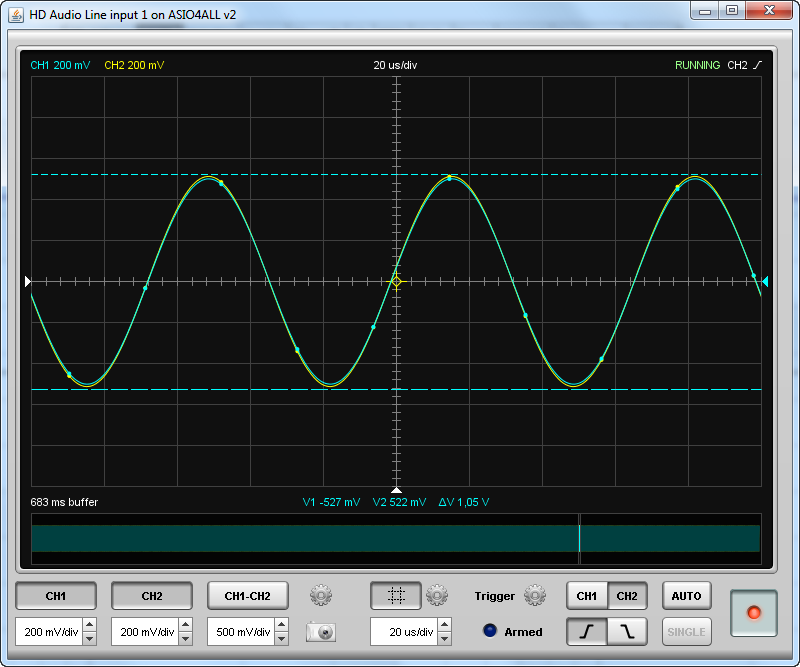
Task: Select falling edge trigger slope
Action: point(627,632)
